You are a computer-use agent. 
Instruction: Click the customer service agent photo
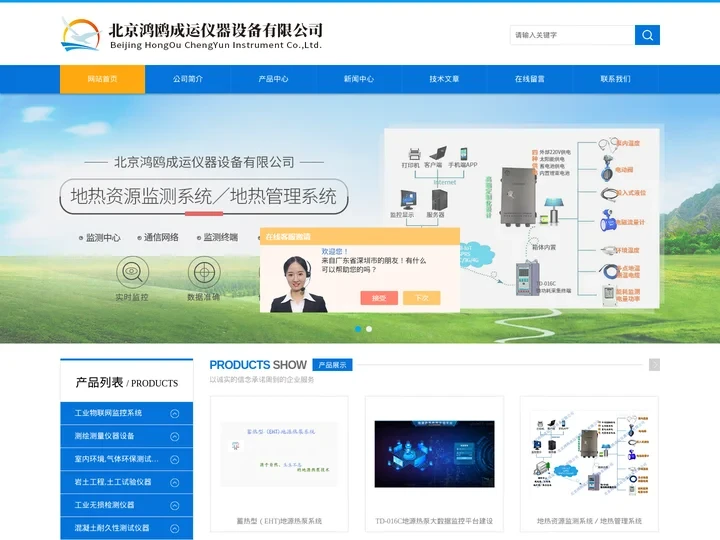(x=298, y=284)
